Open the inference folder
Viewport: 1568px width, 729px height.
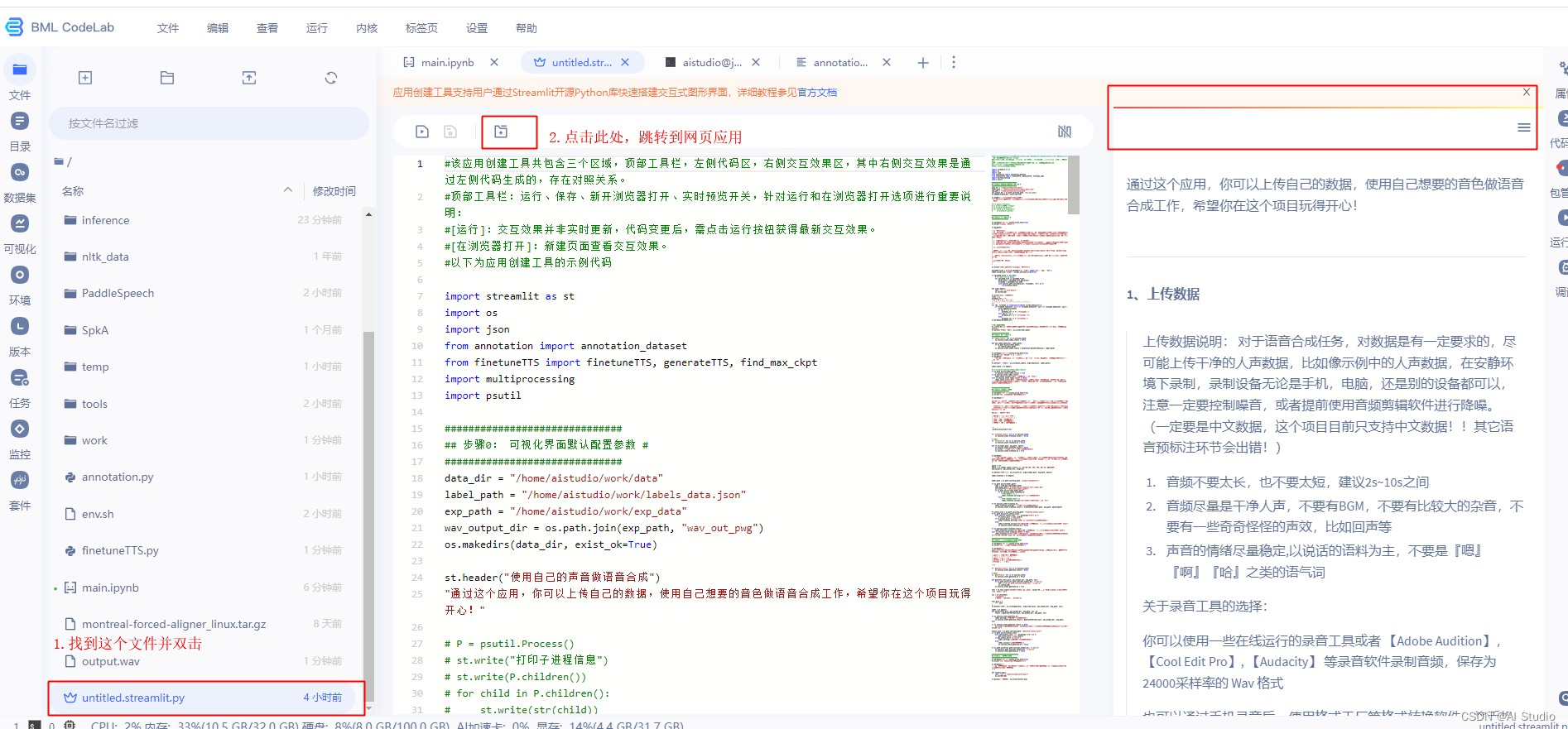pyautogui.click(x=205, y=220)
